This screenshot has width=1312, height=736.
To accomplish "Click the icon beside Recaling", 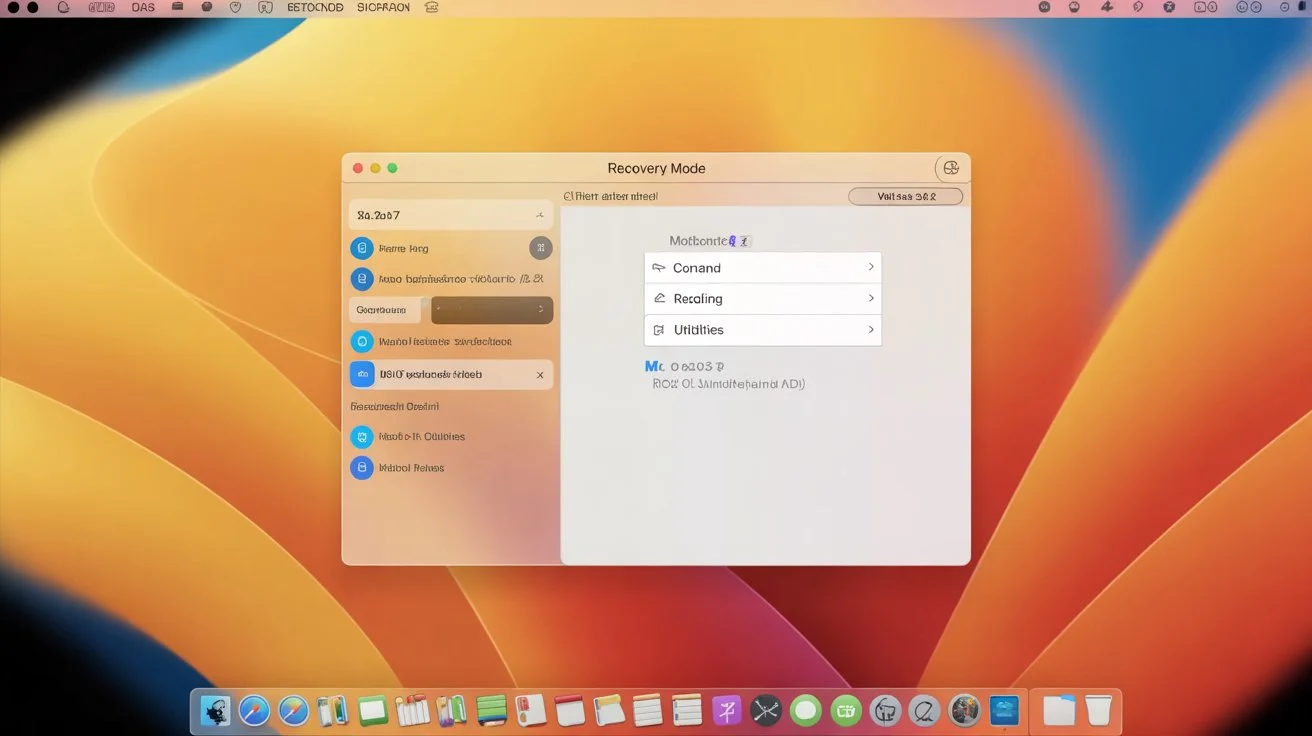I will [x=658, y=299].
